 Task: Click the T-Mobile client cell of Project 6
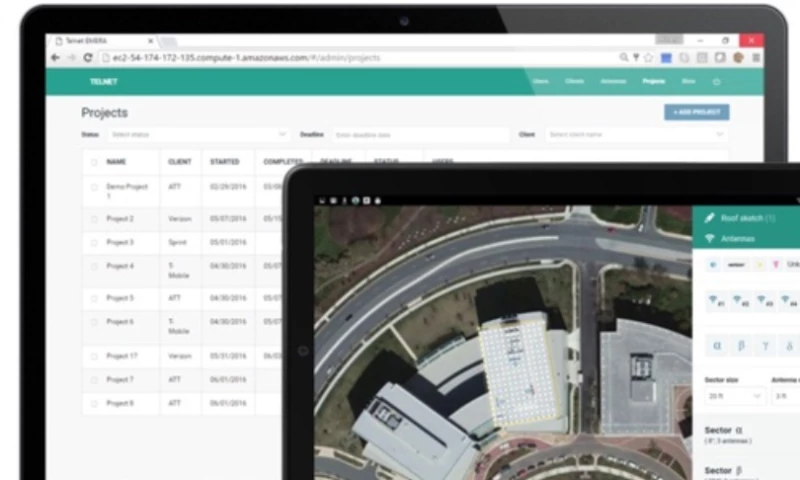click(179, 326)
